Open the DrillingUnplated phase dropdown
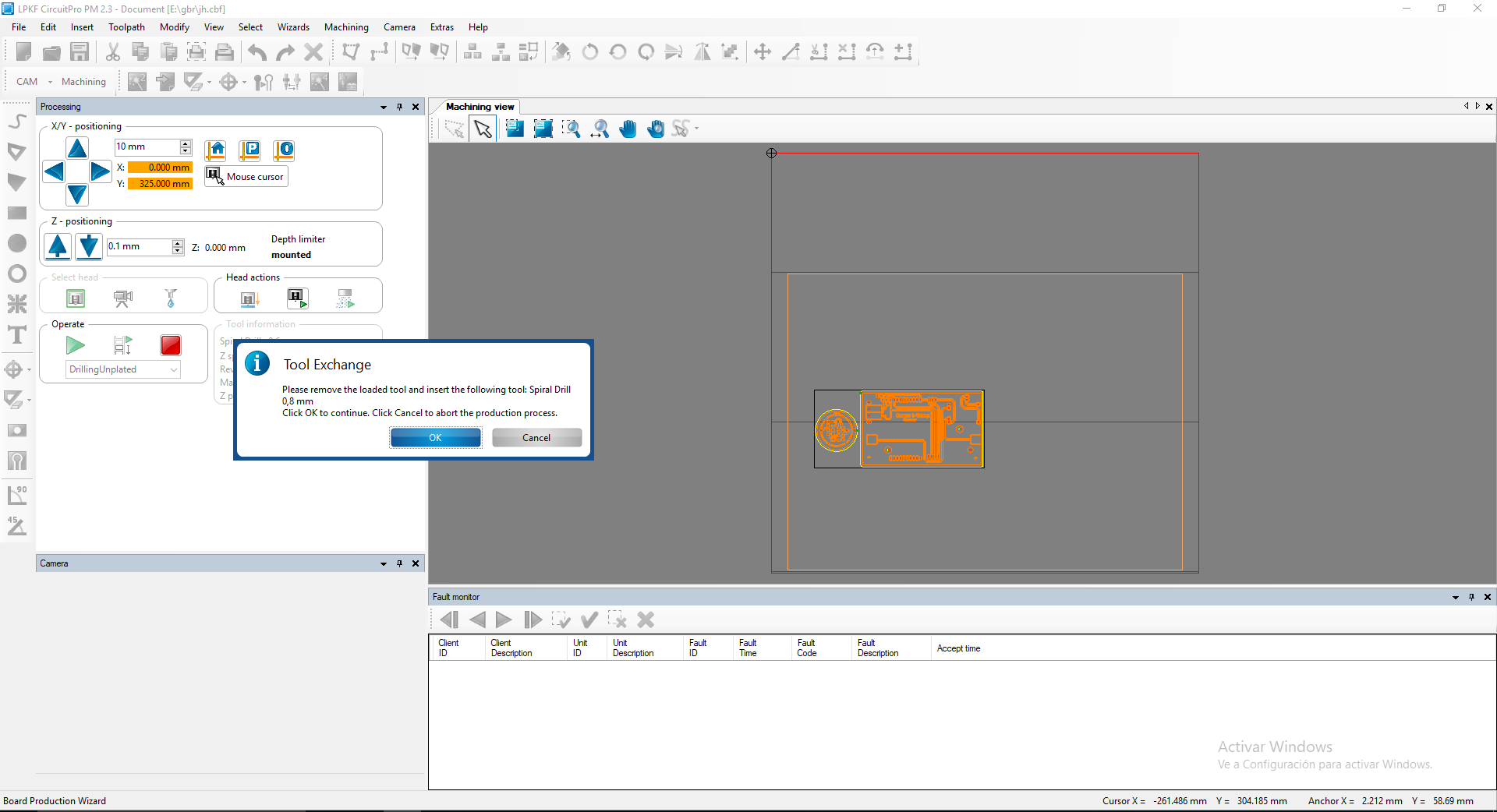1497x812 pixels. point(173,369)
